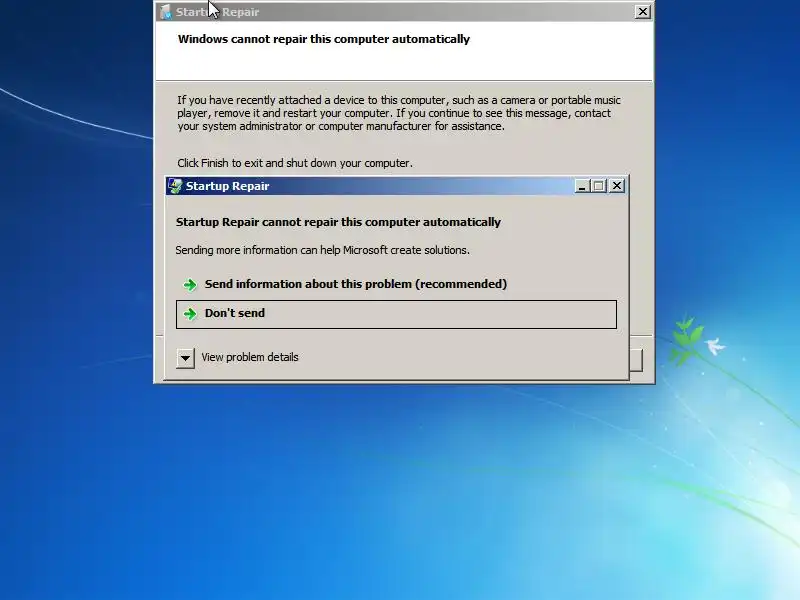Screen dimensions: 800x600
Task: Choose Send information about this problem (recommended)
Action: [396, 284]
